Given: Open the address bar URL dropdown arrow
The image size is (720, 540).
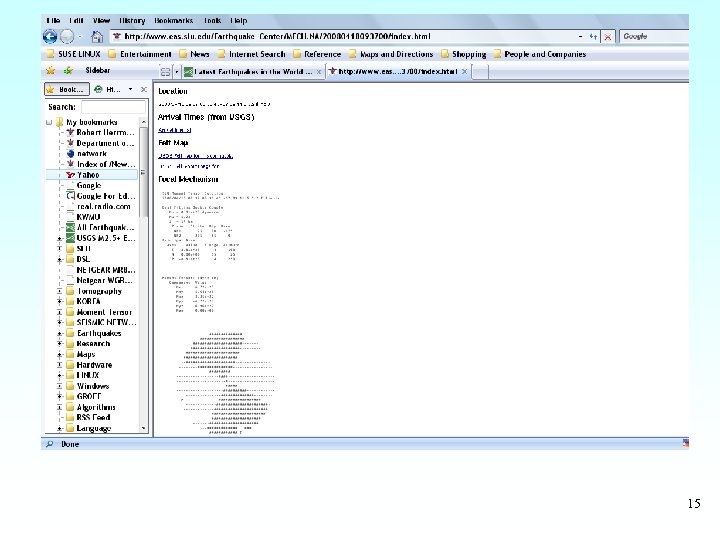Looking at the screenshot, I should pyautogui.click(x=579, y=36).
